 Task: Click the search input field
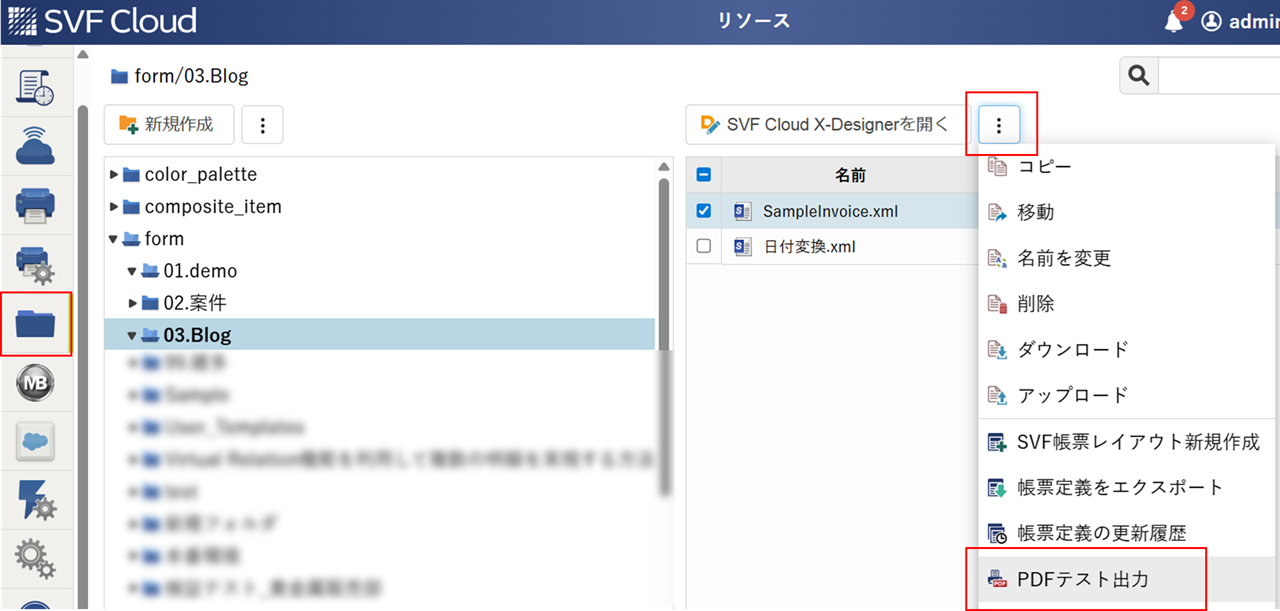pyautogui.click(x=1218, y=76)
